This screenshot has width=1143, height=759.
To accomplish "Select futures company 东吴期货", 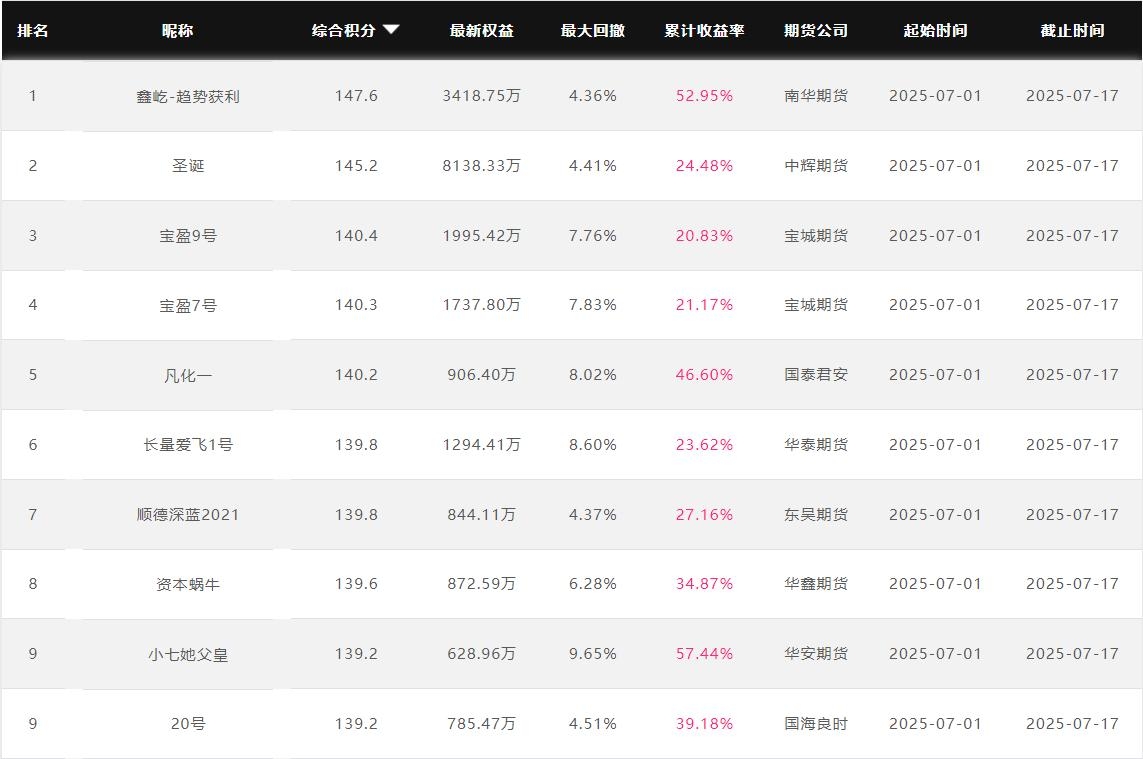I will 816,515.
